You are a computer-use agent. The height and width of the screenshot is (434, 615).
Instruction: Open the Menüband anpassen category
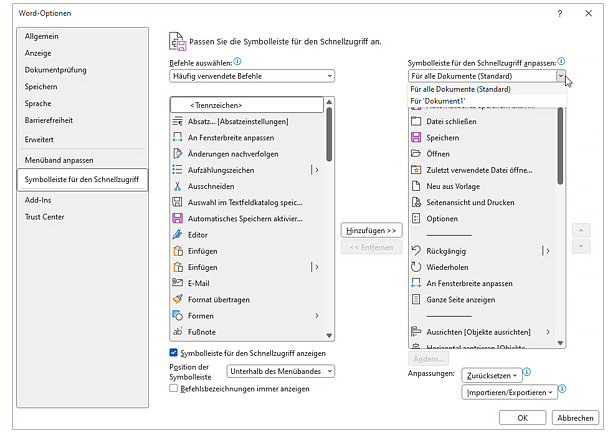pyautogui.click(x=59, y=160)
